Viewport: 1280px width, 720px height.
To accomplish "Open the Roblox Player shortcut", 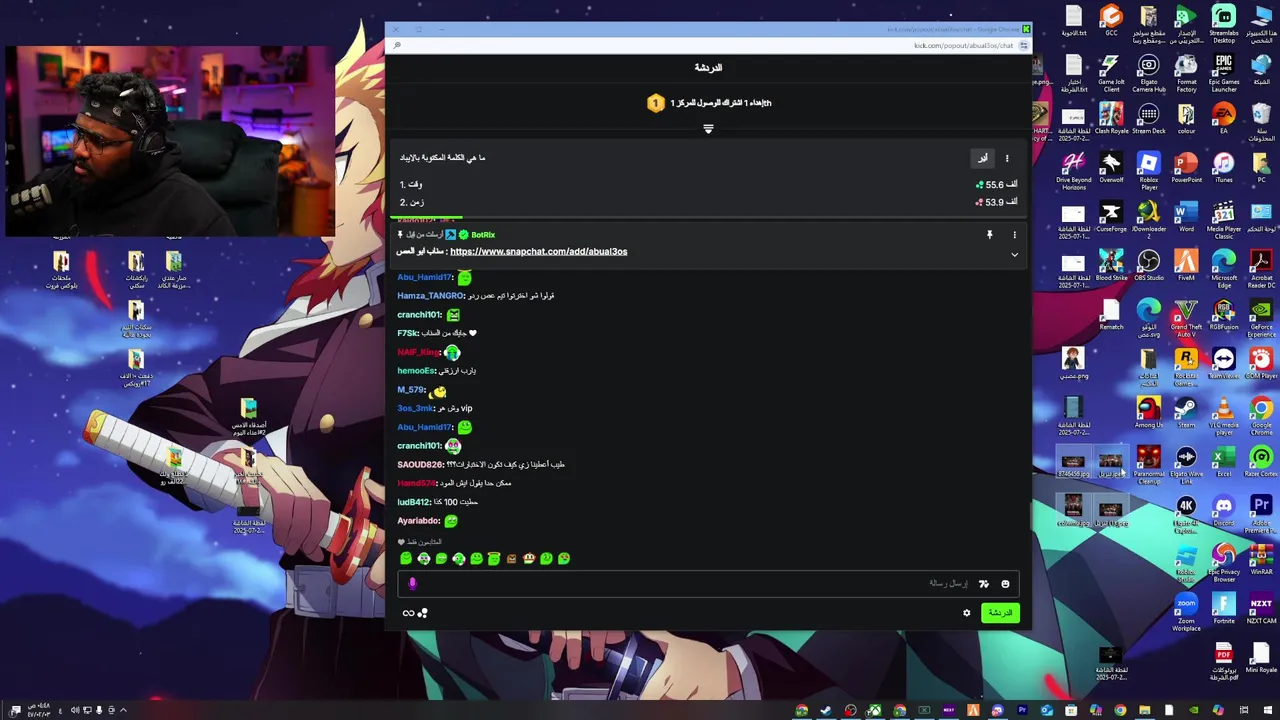I will pyautogui.click(x=1148, y=170).
